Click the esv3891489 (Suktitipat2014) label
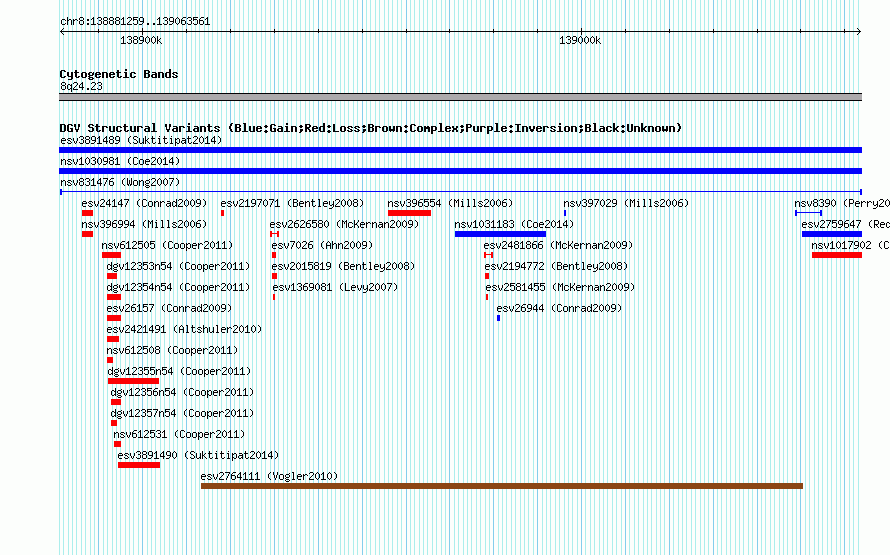 141,140
